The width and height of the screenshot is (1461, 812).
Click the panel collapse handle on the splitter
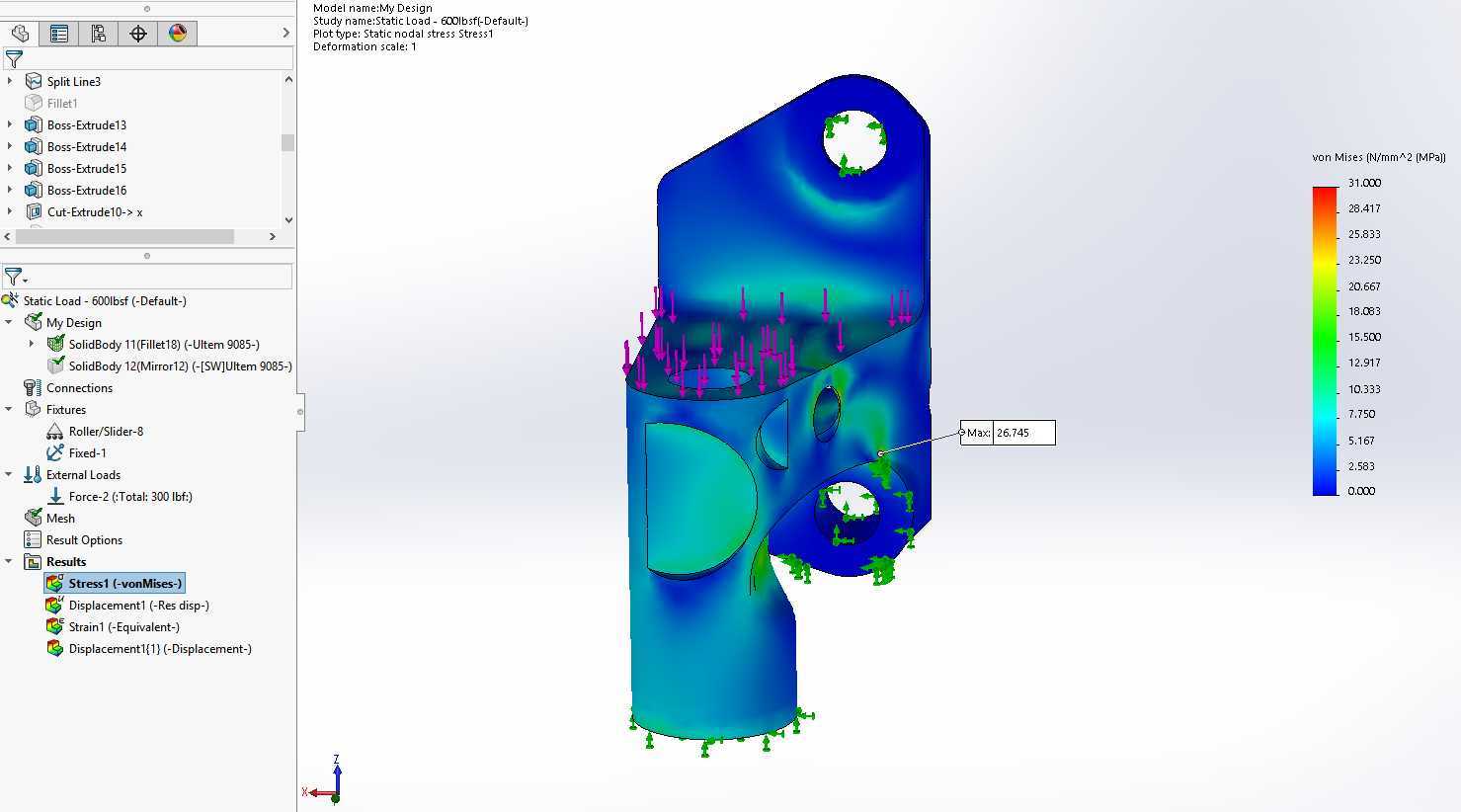tap(299, 411)
